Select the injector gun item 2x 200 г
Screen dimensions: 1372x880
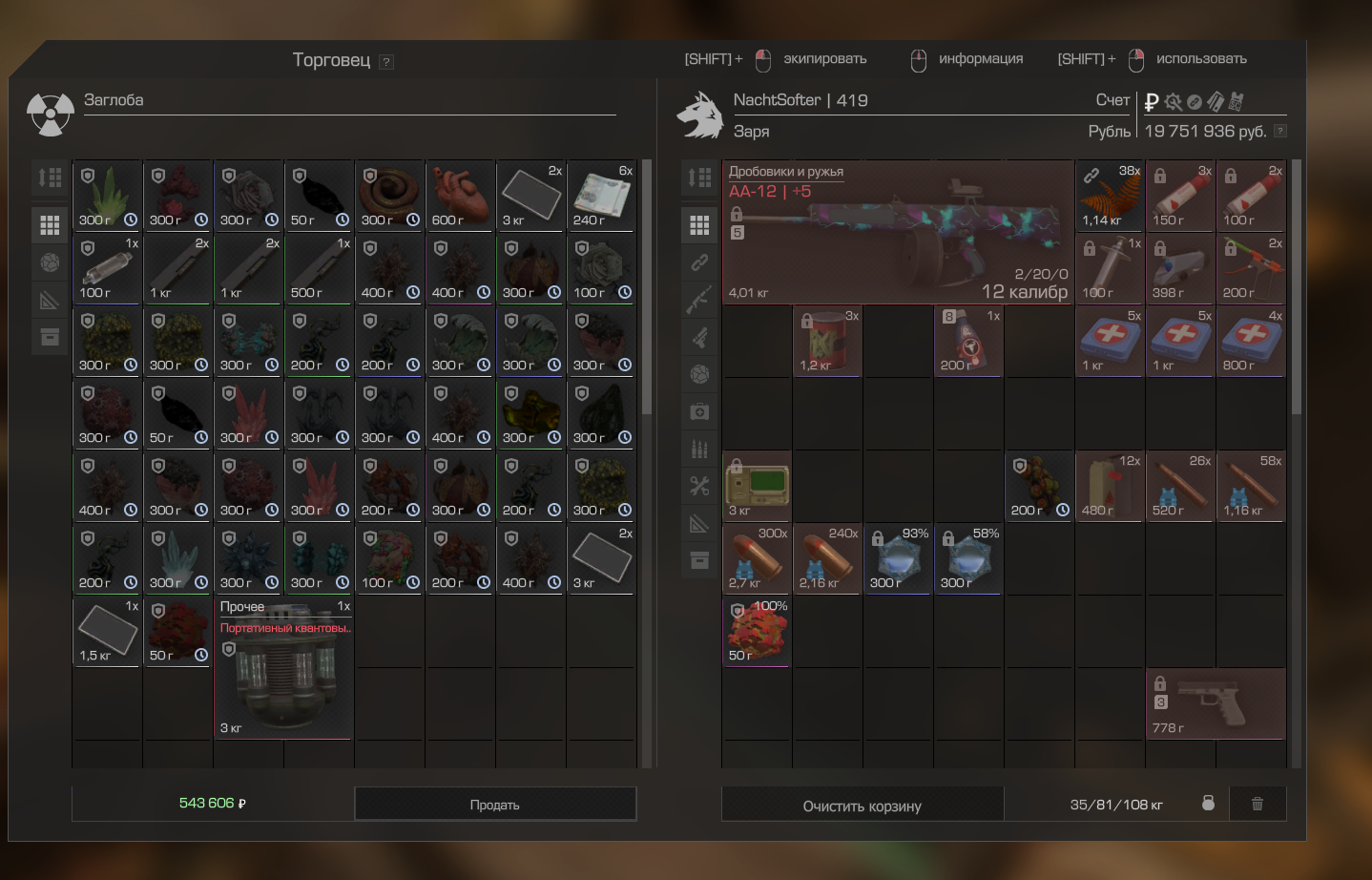[1251, 268]
